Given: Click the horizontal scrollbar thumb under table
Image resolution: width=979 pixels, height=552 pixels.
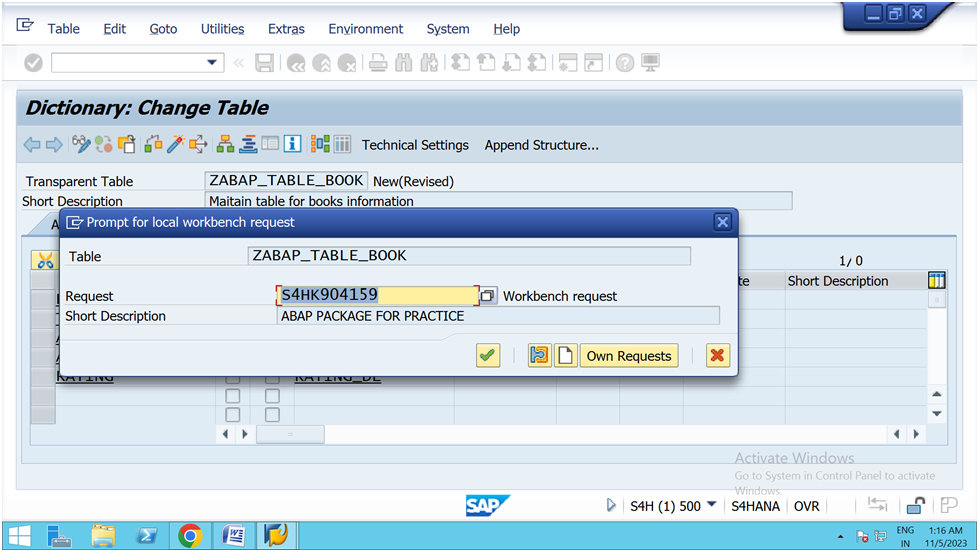Looking at the screenshot, I should pos(290,434).
